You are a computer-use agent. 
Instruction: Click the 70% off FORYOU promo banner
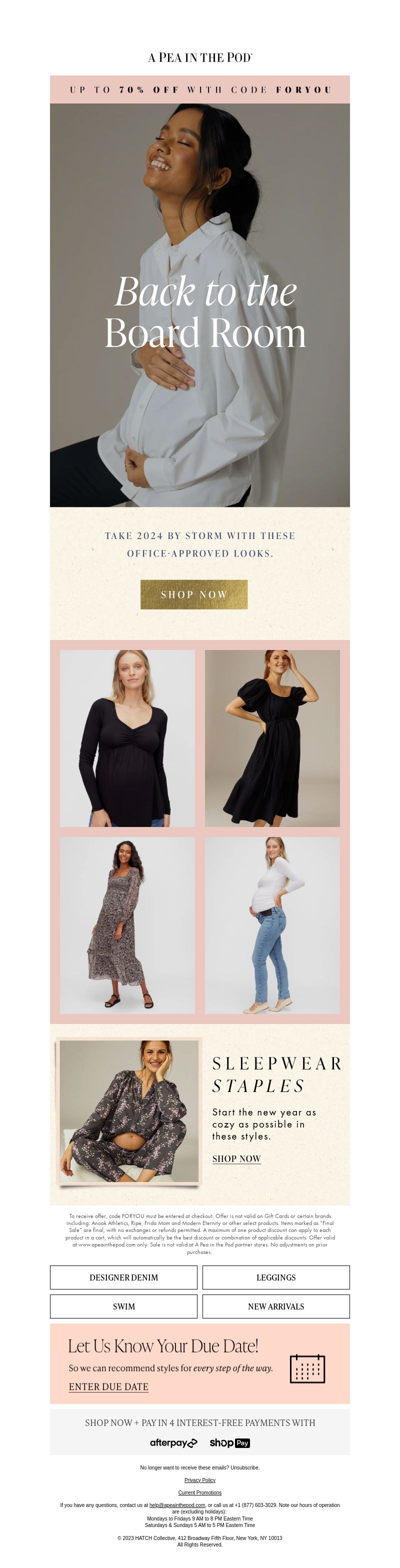pos(199,89)
